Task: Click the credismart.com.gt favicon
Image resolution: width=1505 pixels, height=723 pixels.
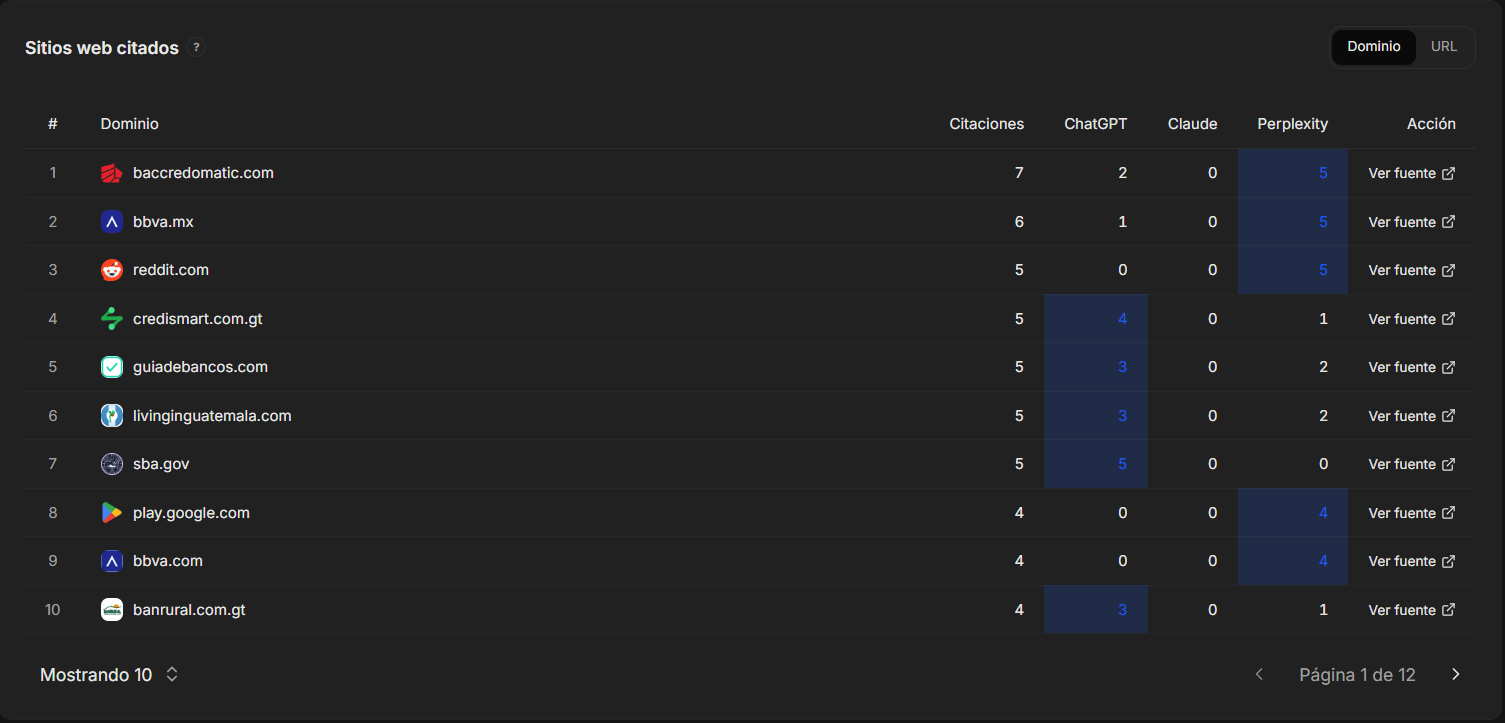Action: pos(112,319)
